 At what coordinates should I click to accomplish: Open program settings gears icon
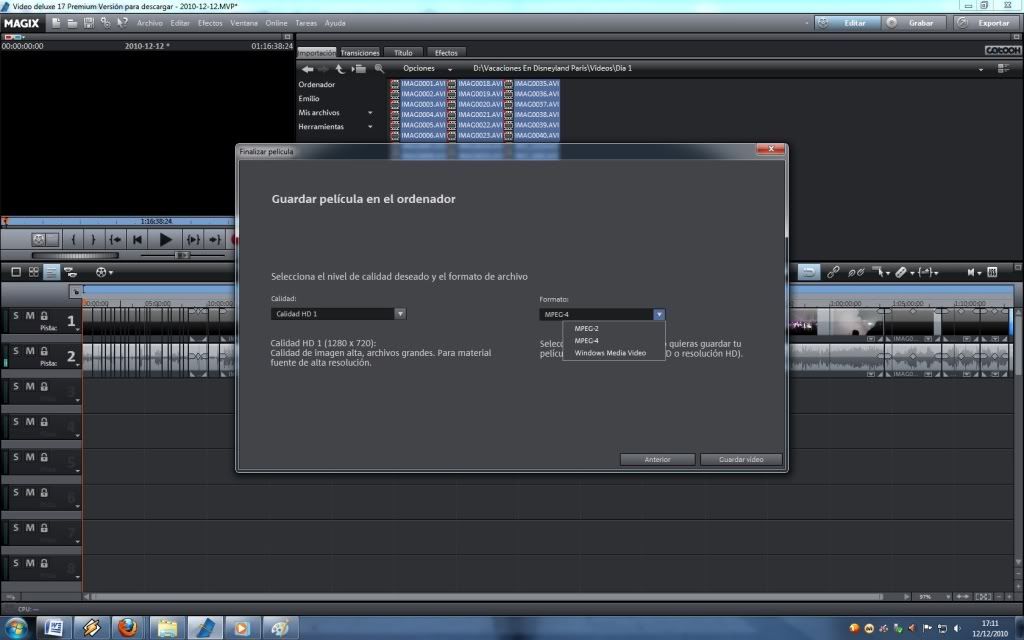(x=105, y=23)
